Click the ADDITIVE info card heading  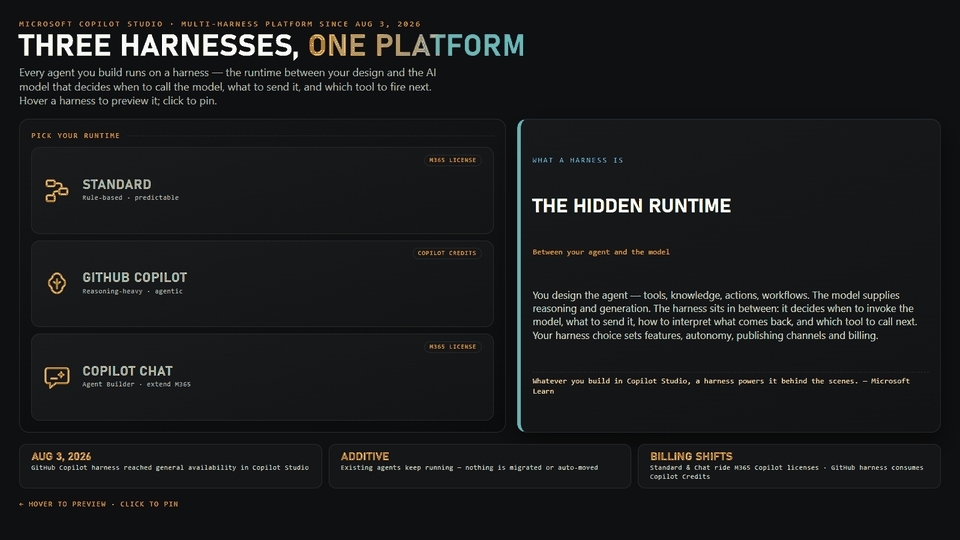click(x=365, y=456)
